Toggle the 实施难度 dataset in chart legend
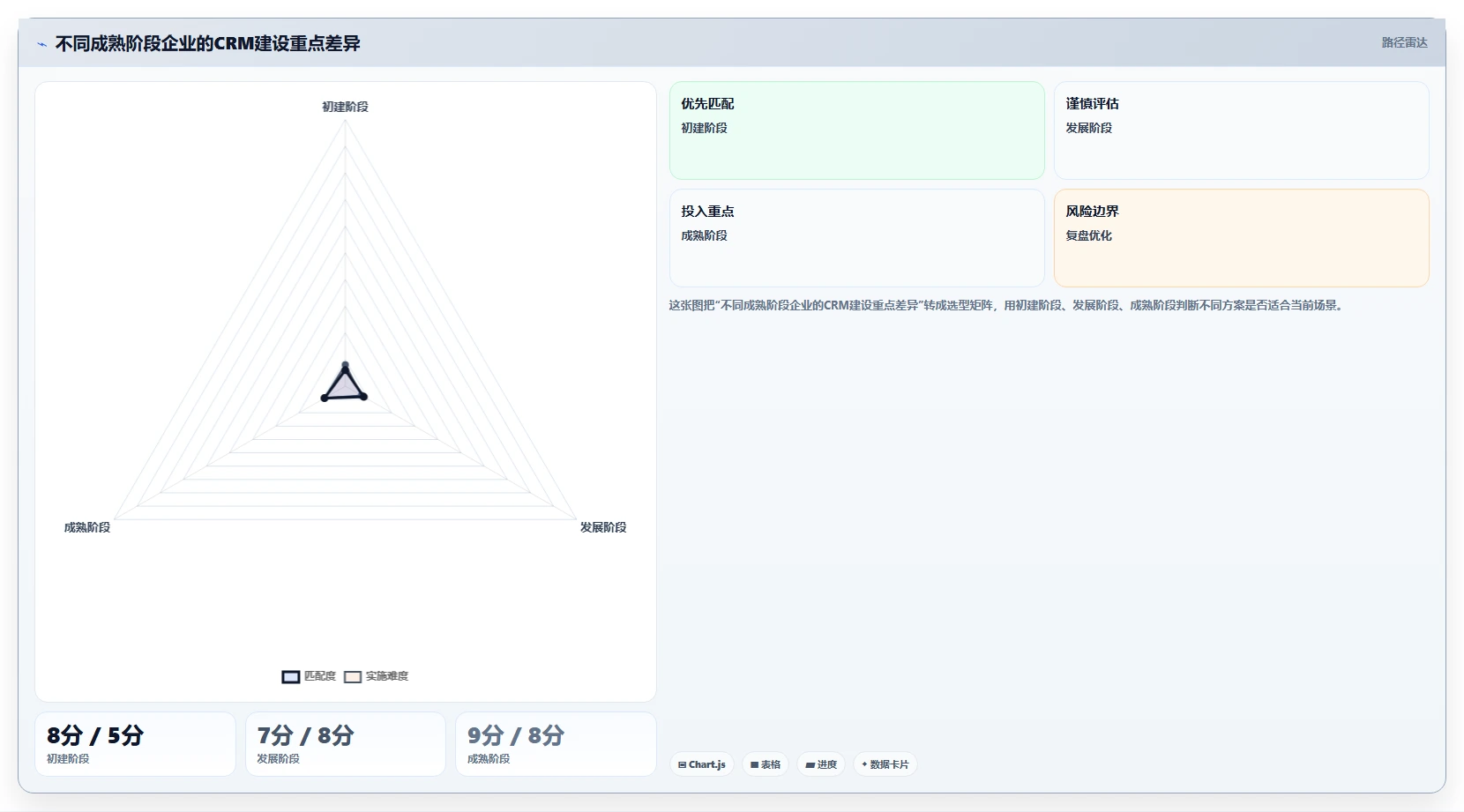 pos(376,676)
